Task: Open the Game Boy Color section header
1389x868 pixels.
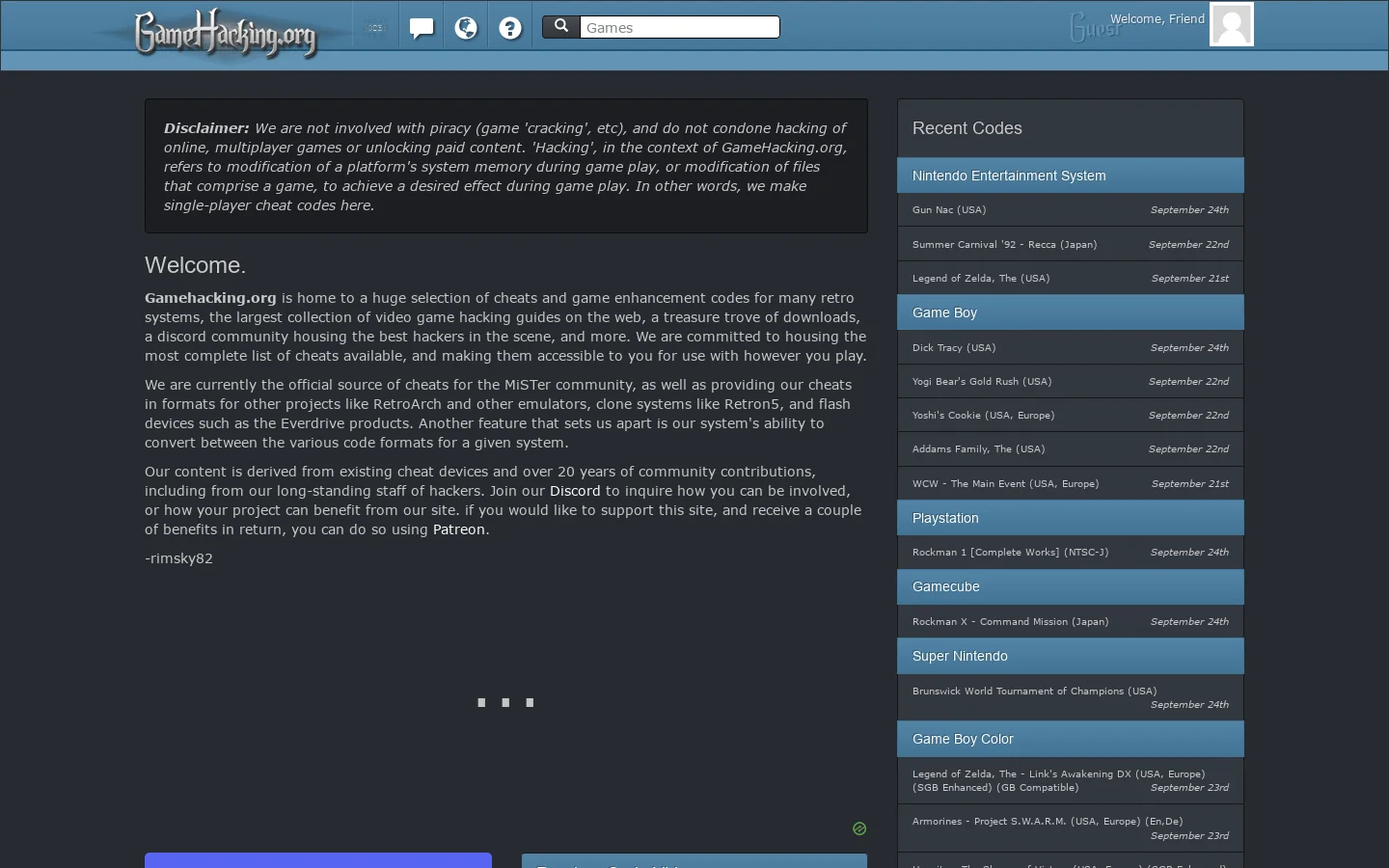Action: [x=1071, y=739]
